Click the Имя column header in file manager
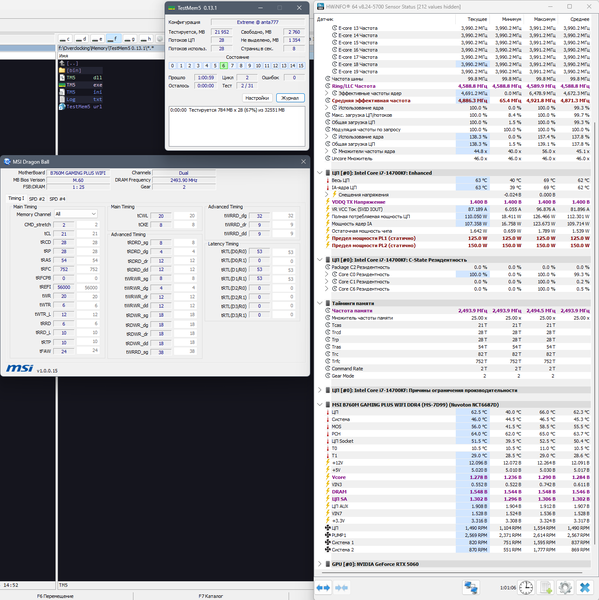 pos(64,56)
